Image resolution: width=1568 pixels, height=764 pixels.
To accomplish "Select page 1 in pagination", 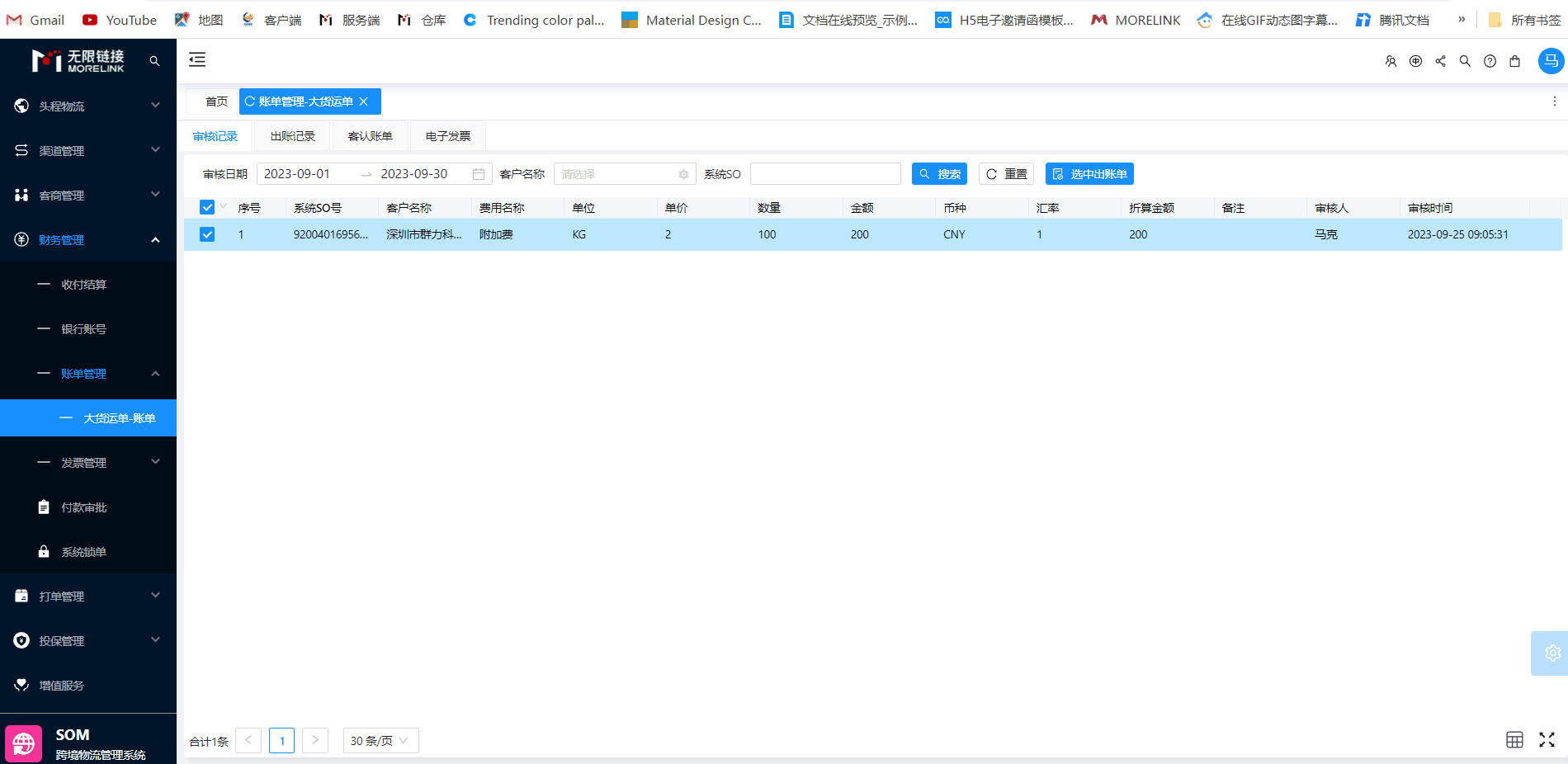I will tap(282, 741).
